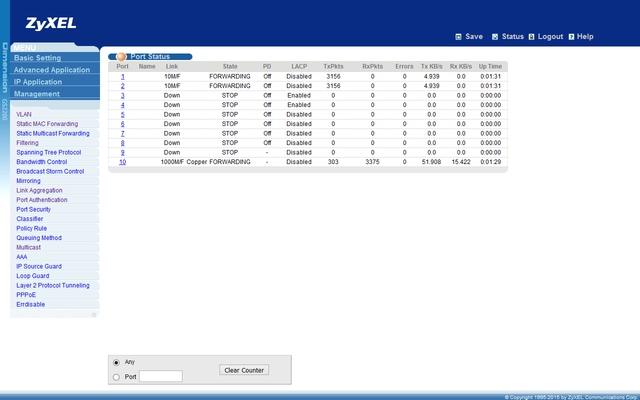Open the Management menu

coord(37,94)
